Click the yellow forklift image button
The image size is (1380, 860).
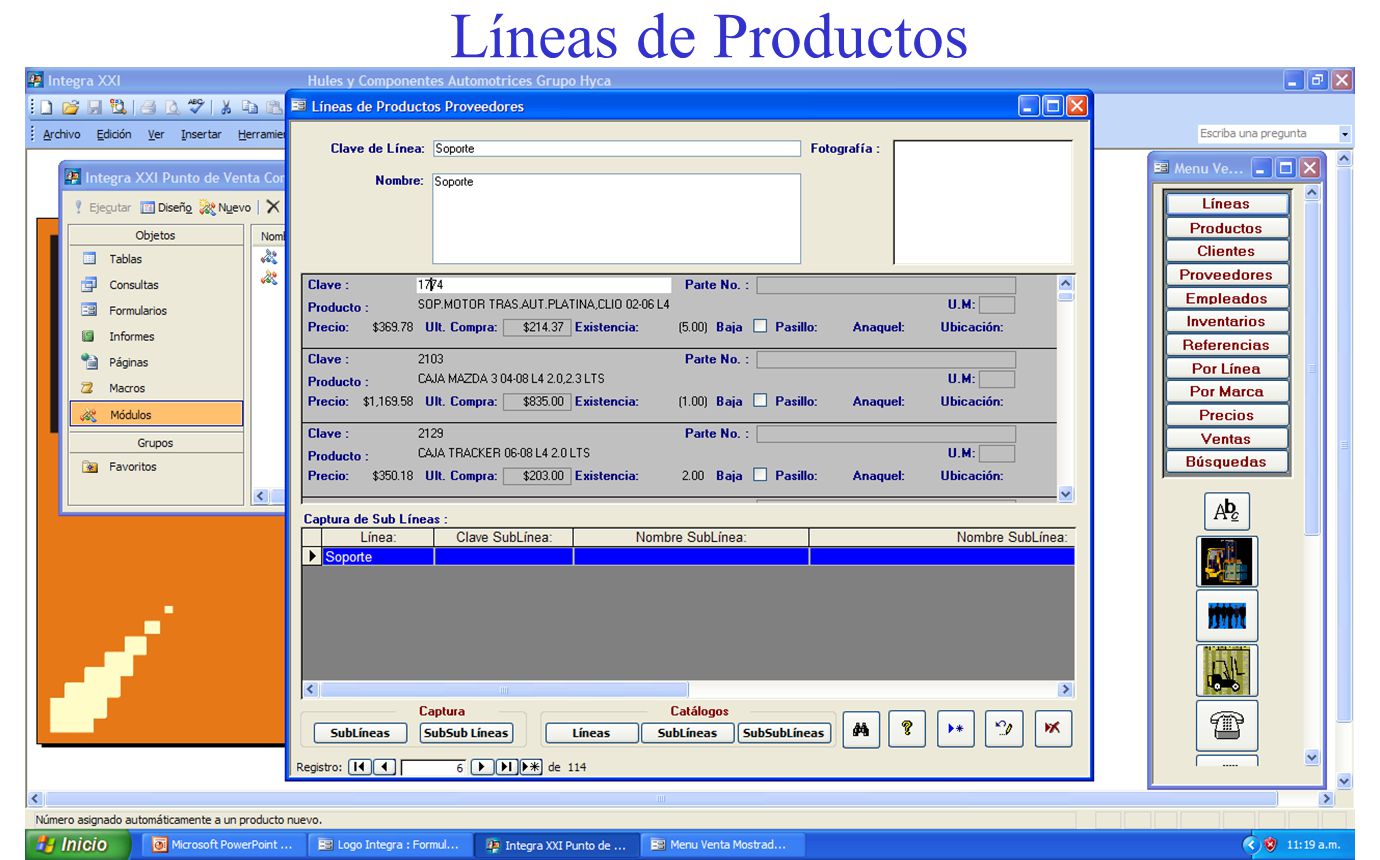[1227, 670]
